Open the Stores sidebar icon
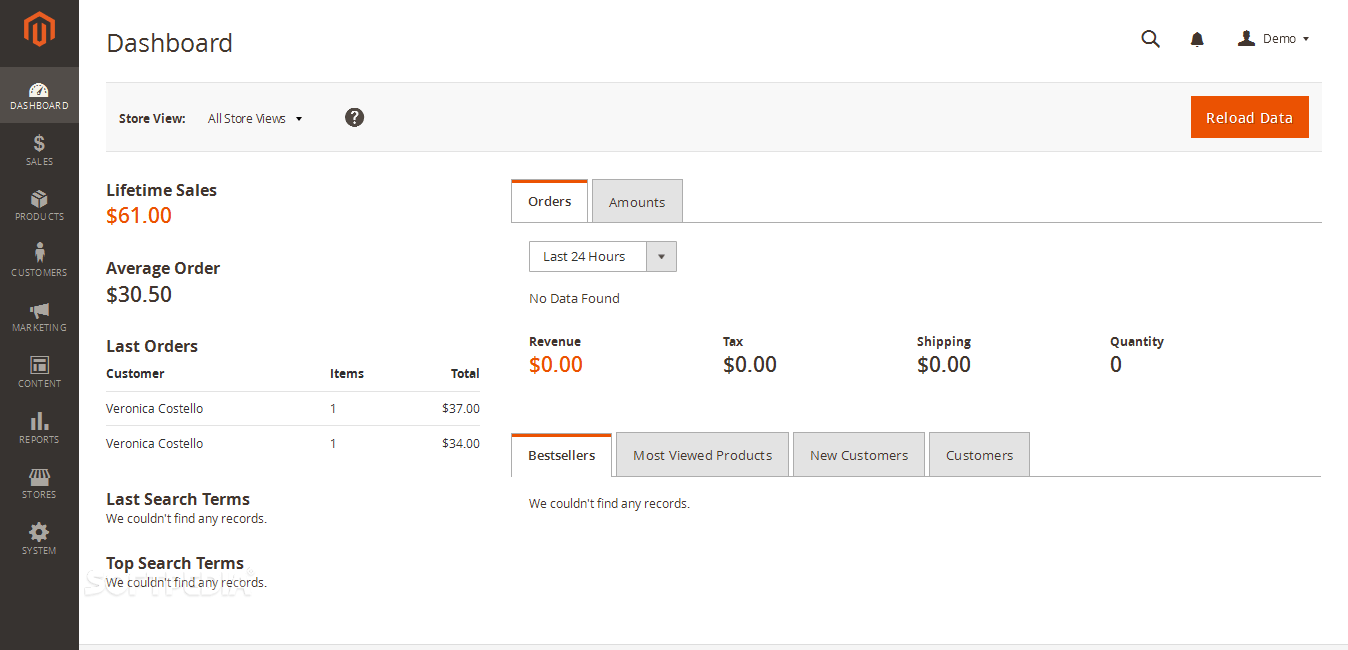This screenshot has height=650, width=1348. tap(39, 477)
